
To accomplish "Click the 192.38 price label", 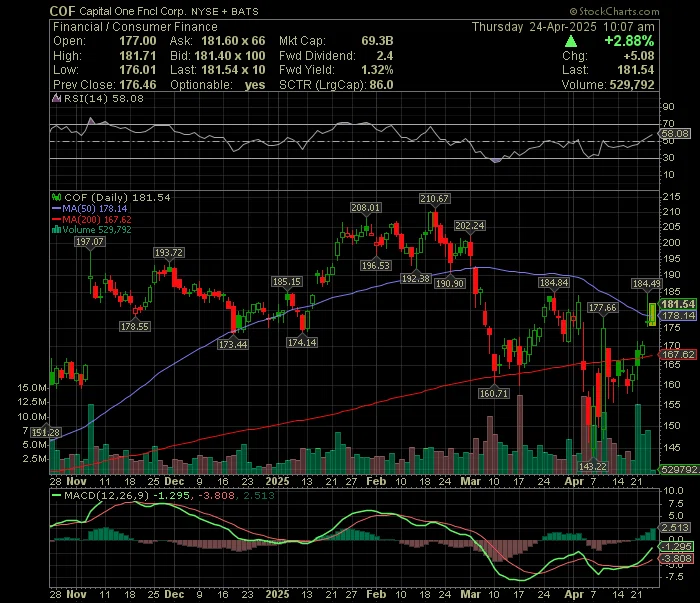I will coord(415,279).
